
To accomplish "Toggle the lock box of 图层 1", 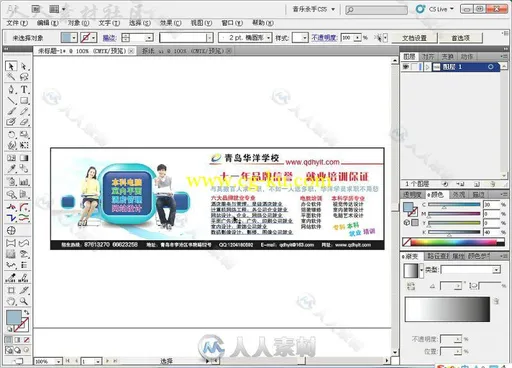I will click(414, 67).
